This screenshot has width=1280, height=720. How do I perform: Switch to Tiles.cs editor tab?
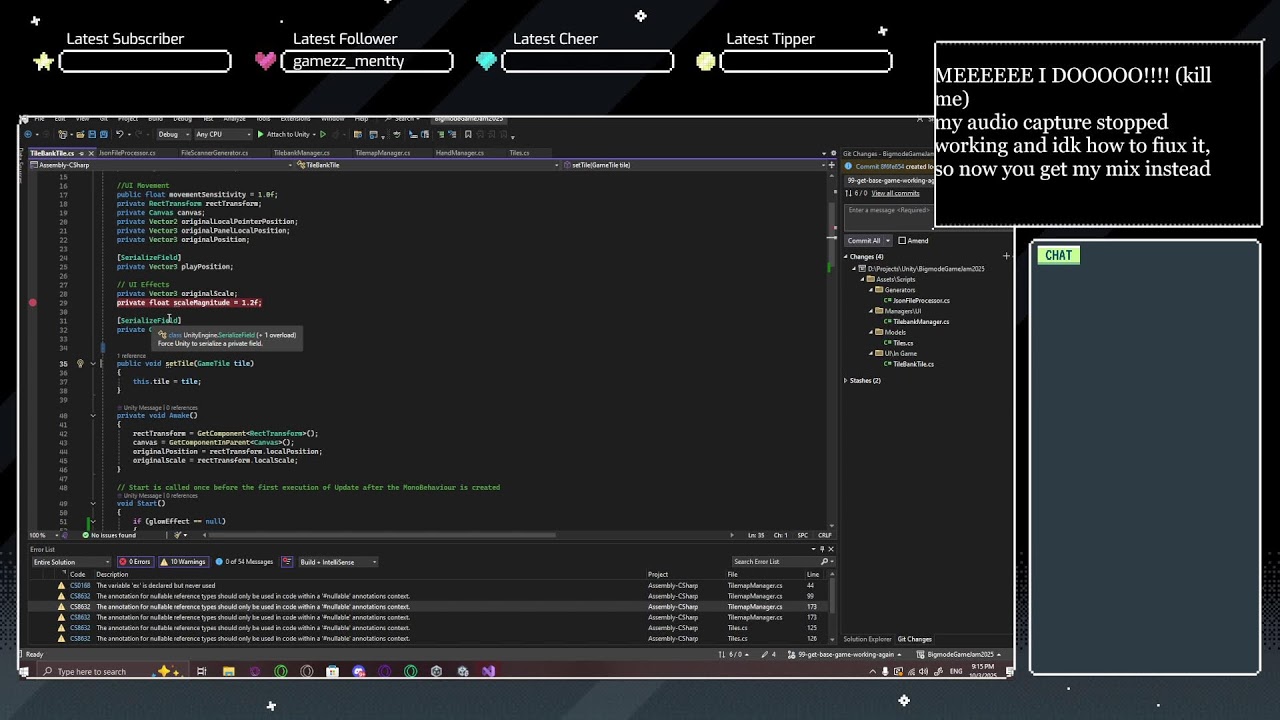point(519,153)
